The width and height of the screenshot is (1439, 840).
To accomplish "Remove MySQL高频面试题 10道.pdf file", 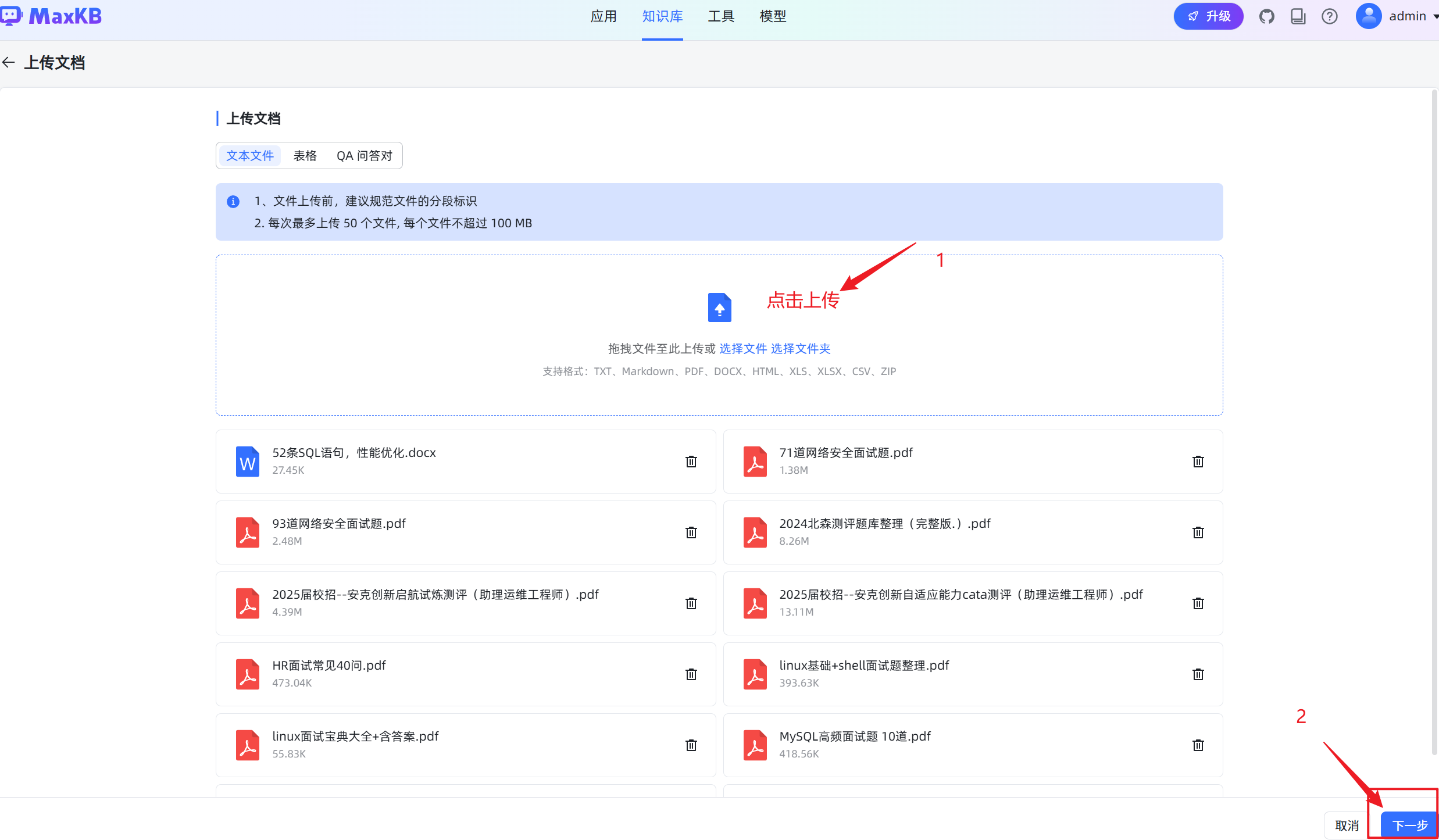I will click(x=1198, y=745).
